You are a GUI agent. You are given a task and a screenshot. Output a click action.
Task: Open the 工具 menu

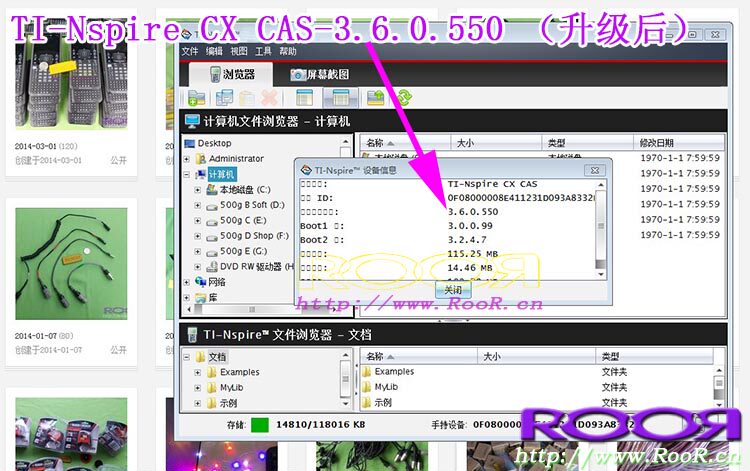(x=263, y=51)
